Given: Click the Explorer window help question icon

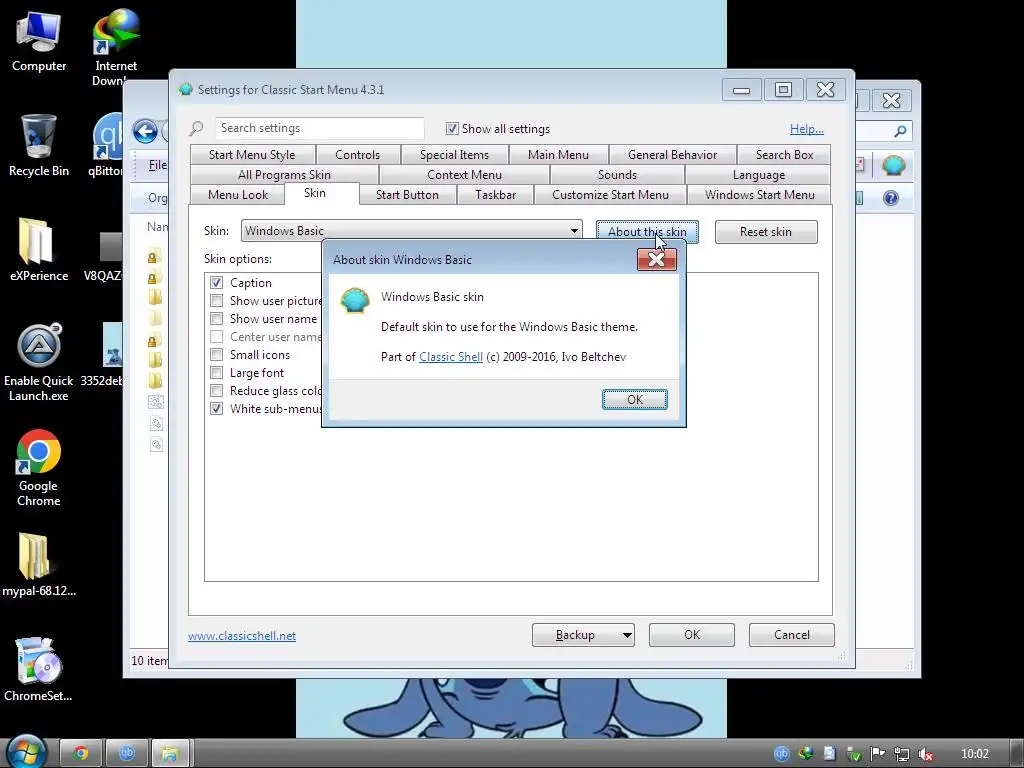Looking at the screenshot, I should tap(891, 198).
